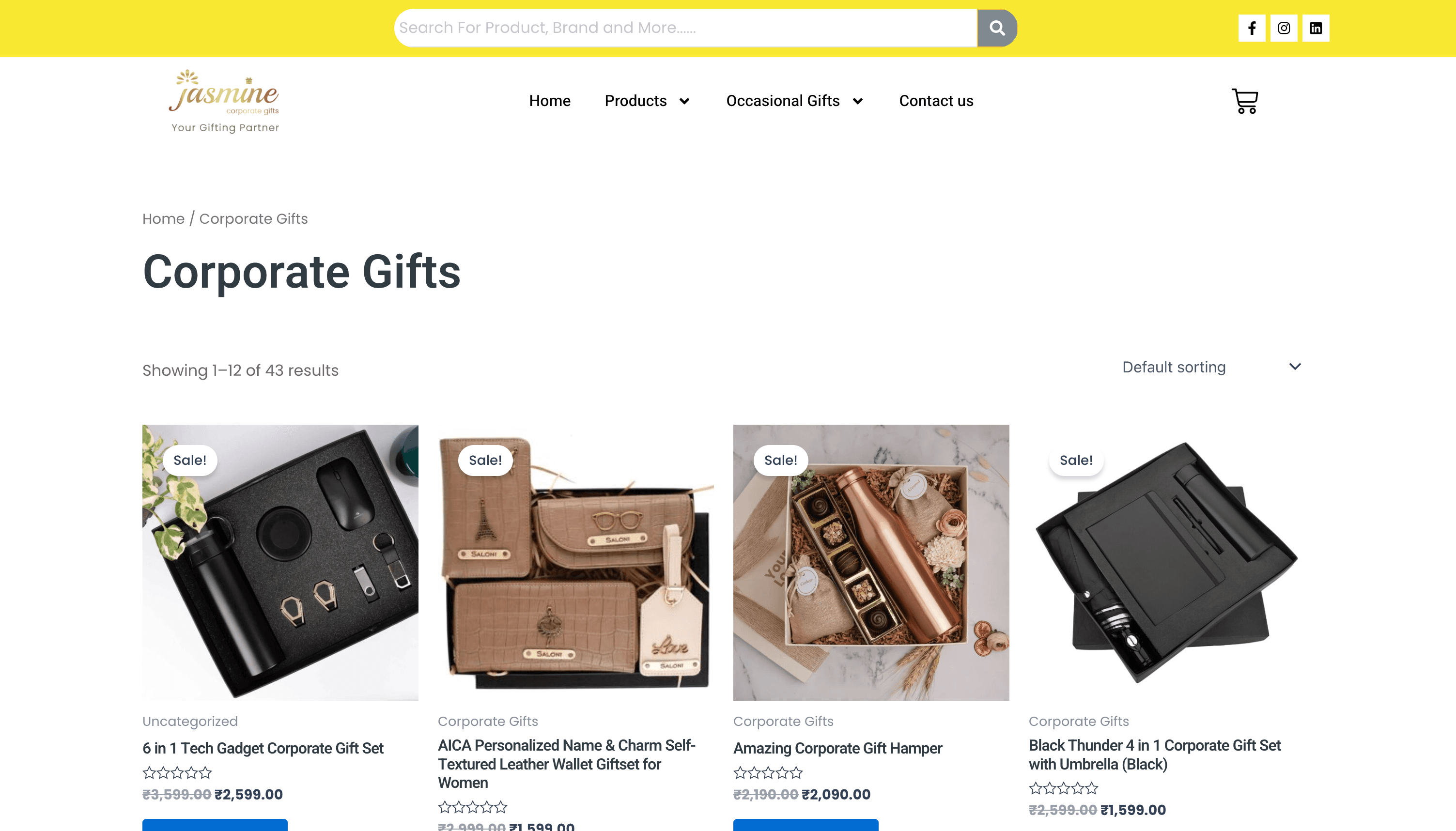
Task: Open the Facebook social icon
Action: point(1252,28)
